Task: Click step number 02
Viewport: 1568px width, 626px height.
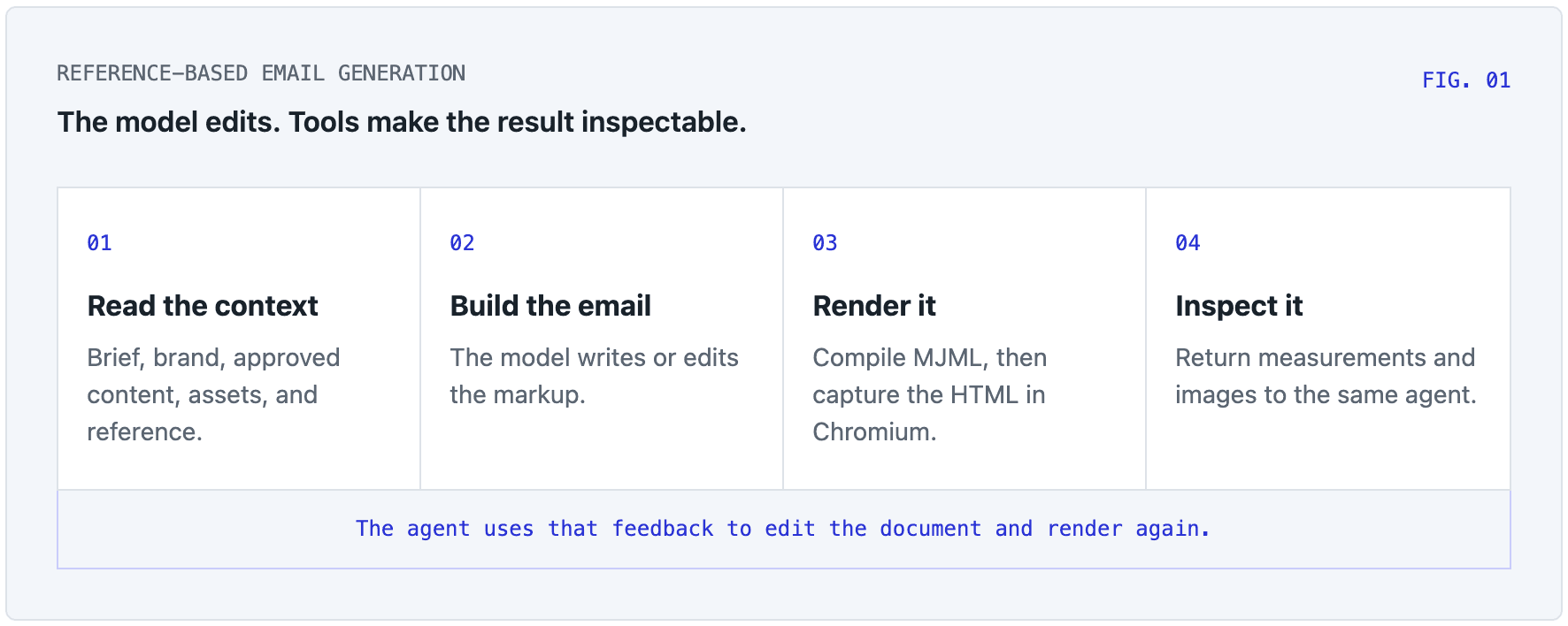Action: tap(462, 243)
